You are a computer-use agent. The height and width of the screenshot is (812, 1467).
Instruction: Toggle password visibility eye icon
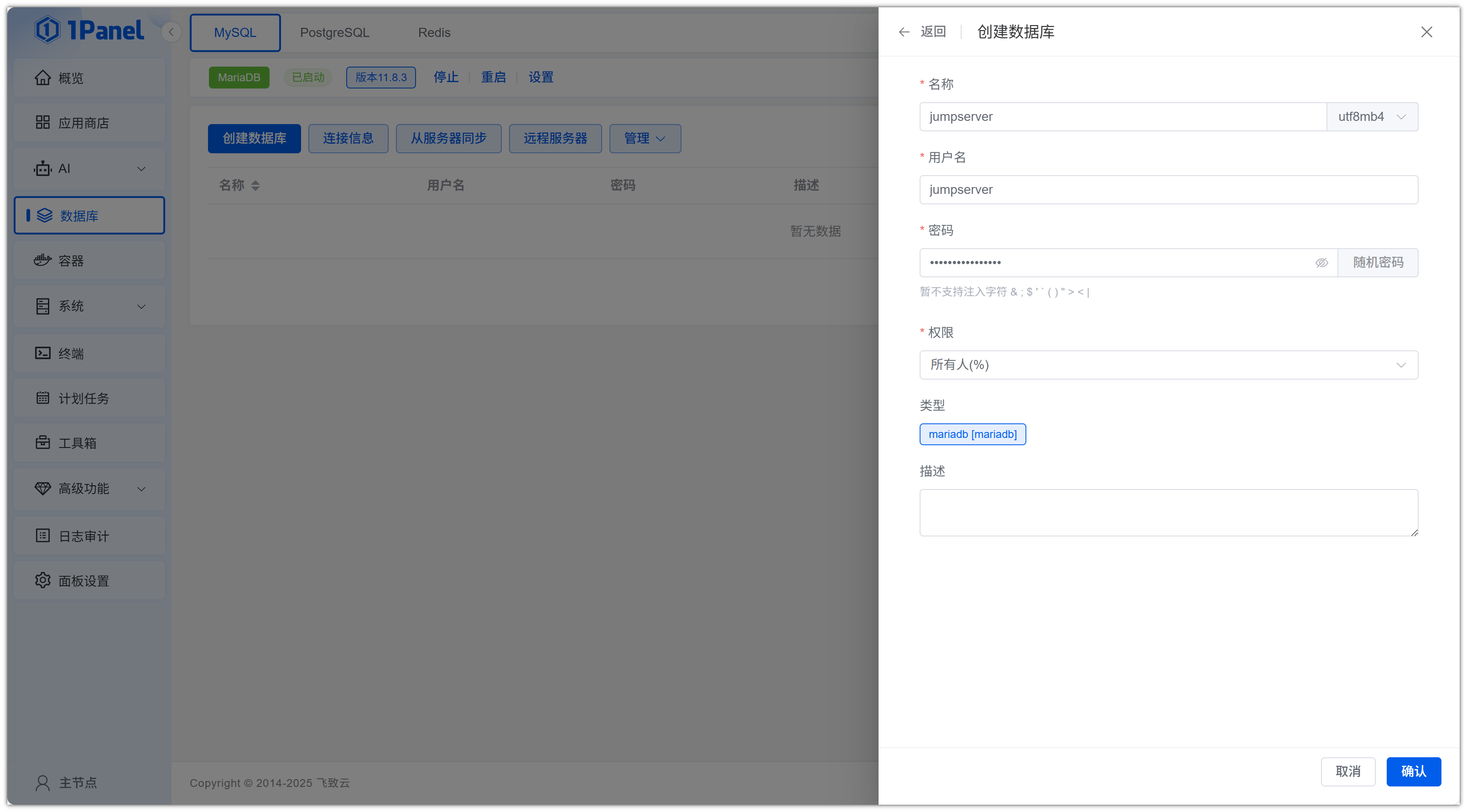(1321, 262)
